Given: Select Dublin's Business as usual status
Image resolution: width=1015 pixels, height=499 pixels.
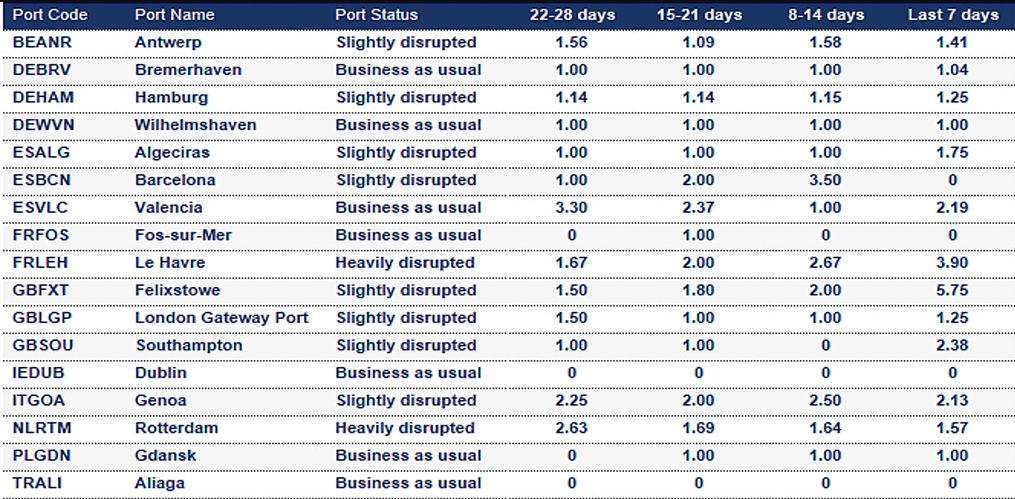Looking at the screenshot, I should (x=408, y=373).
